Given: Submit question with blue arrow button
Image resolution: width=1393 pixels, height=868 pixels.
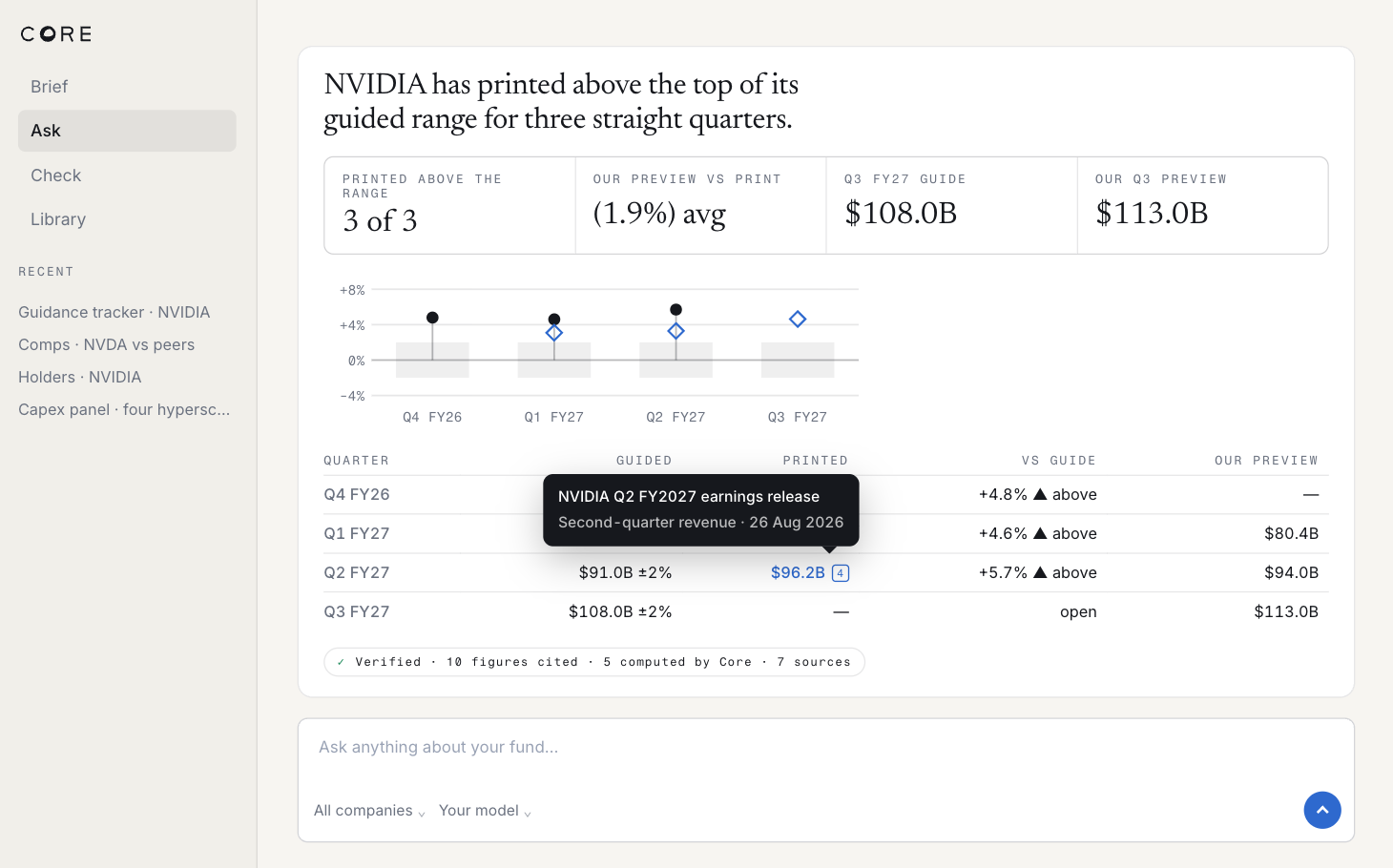Looking at the screenshot, I should point(1321,810).
